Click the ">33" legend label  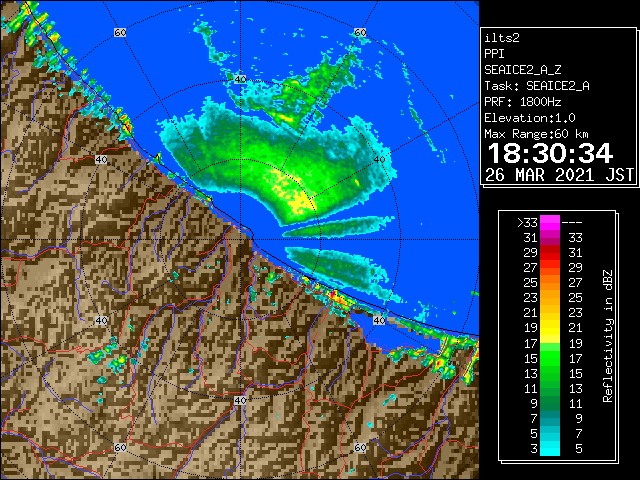pos(527,223)
